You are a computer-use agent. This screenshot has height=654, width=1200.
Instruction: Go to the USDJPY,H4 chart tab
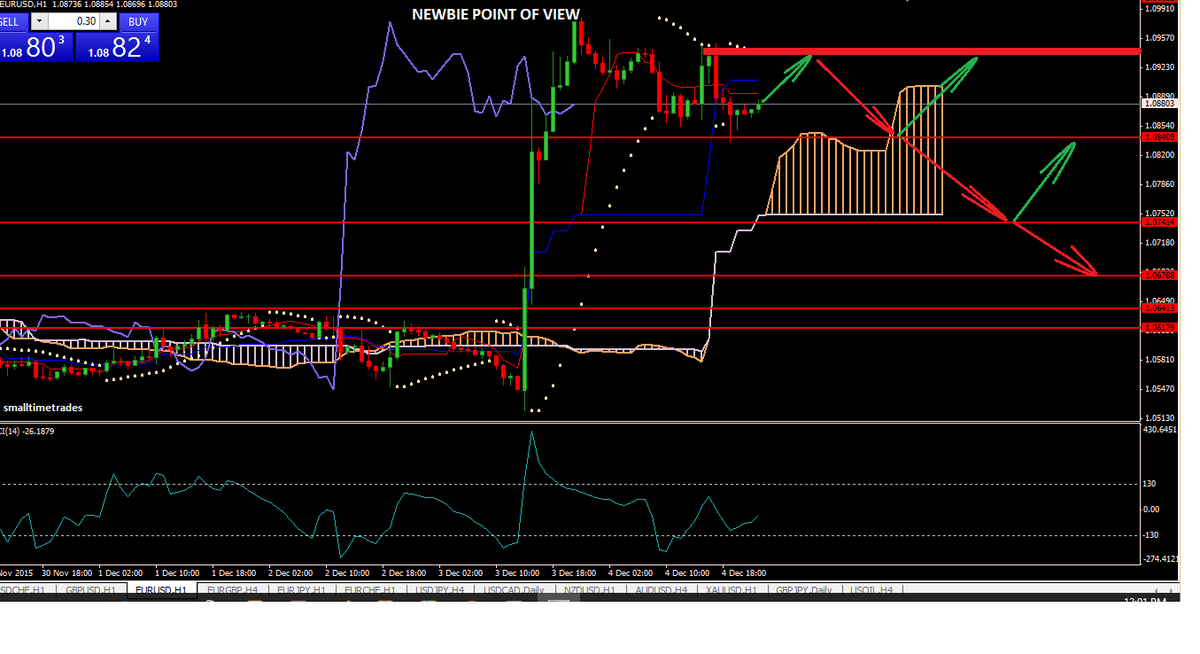coord(440,590)
